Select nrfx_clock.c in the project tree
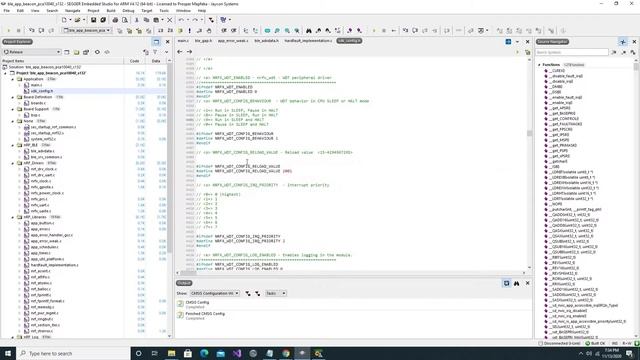This screenshot has height=360, width=640. [x=41, y=181]
